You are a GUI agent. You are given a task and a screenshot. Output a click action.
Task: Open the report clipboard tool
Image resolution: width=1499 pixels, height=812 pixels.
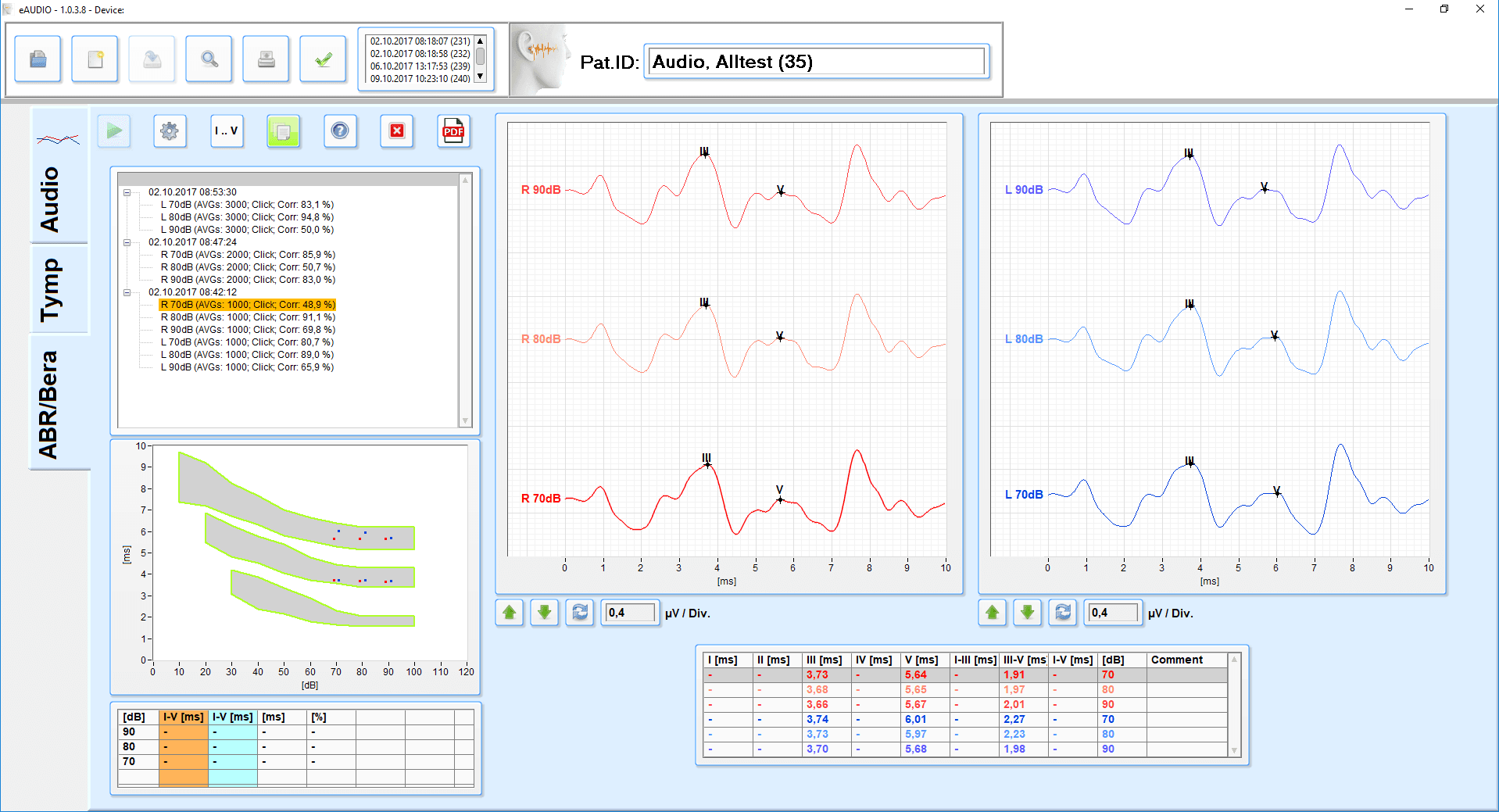[x=283, y=131]
